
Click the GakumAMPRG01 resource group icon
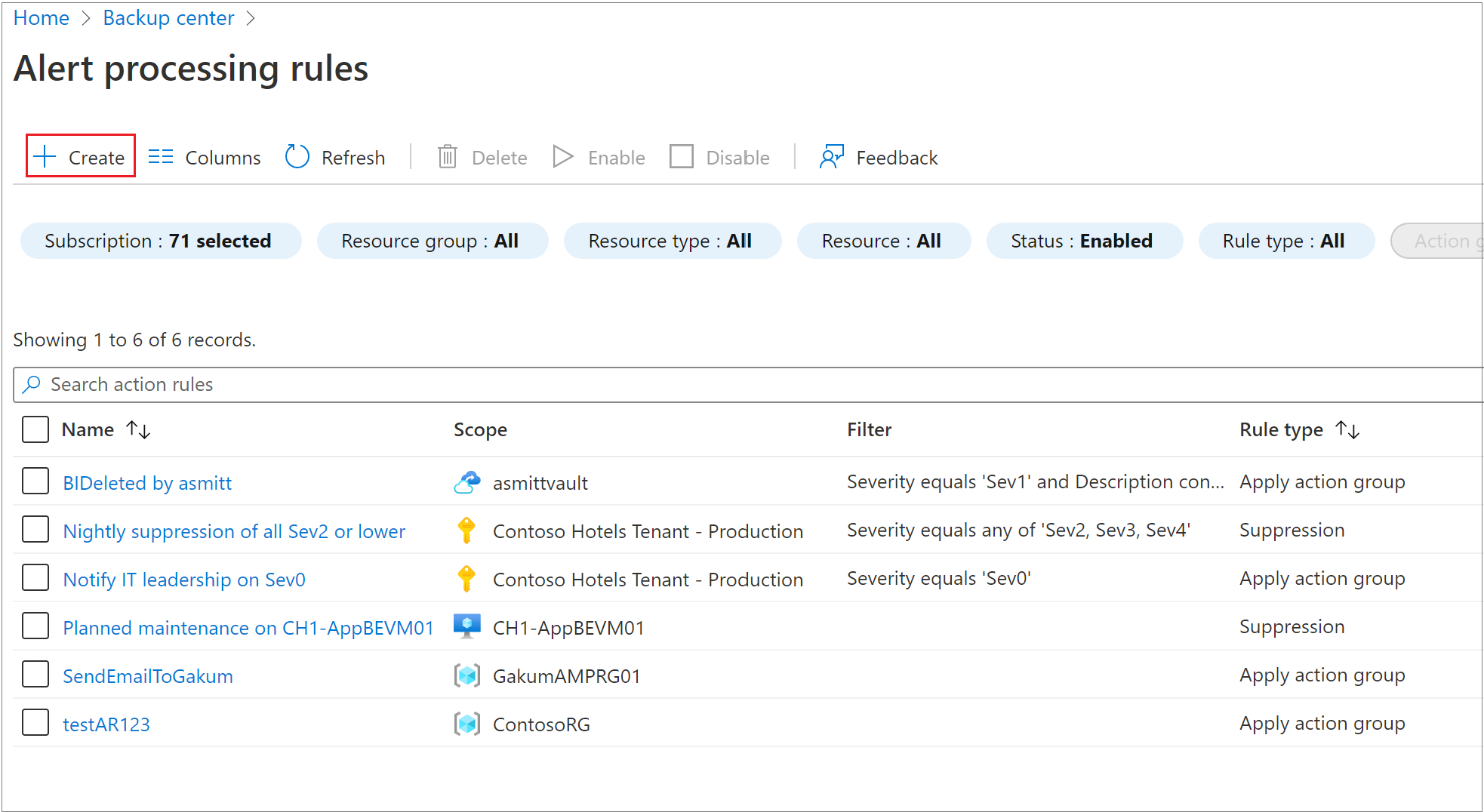click(x=466, y=675)
